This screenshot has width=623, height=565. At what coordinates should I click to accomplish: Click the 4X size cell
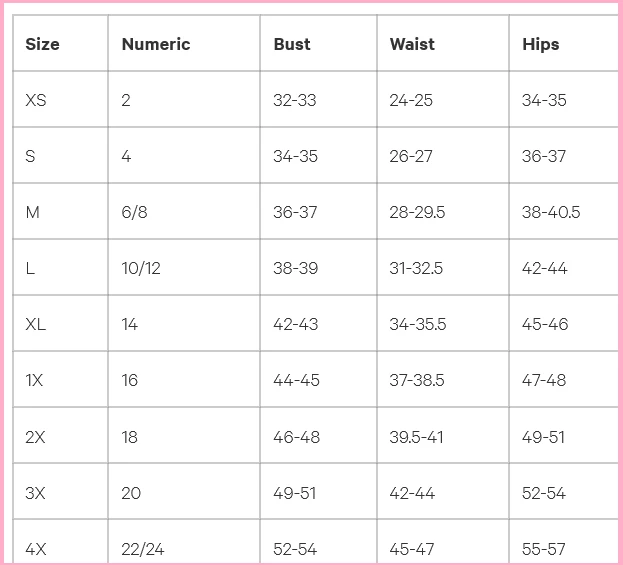point(36,549)
